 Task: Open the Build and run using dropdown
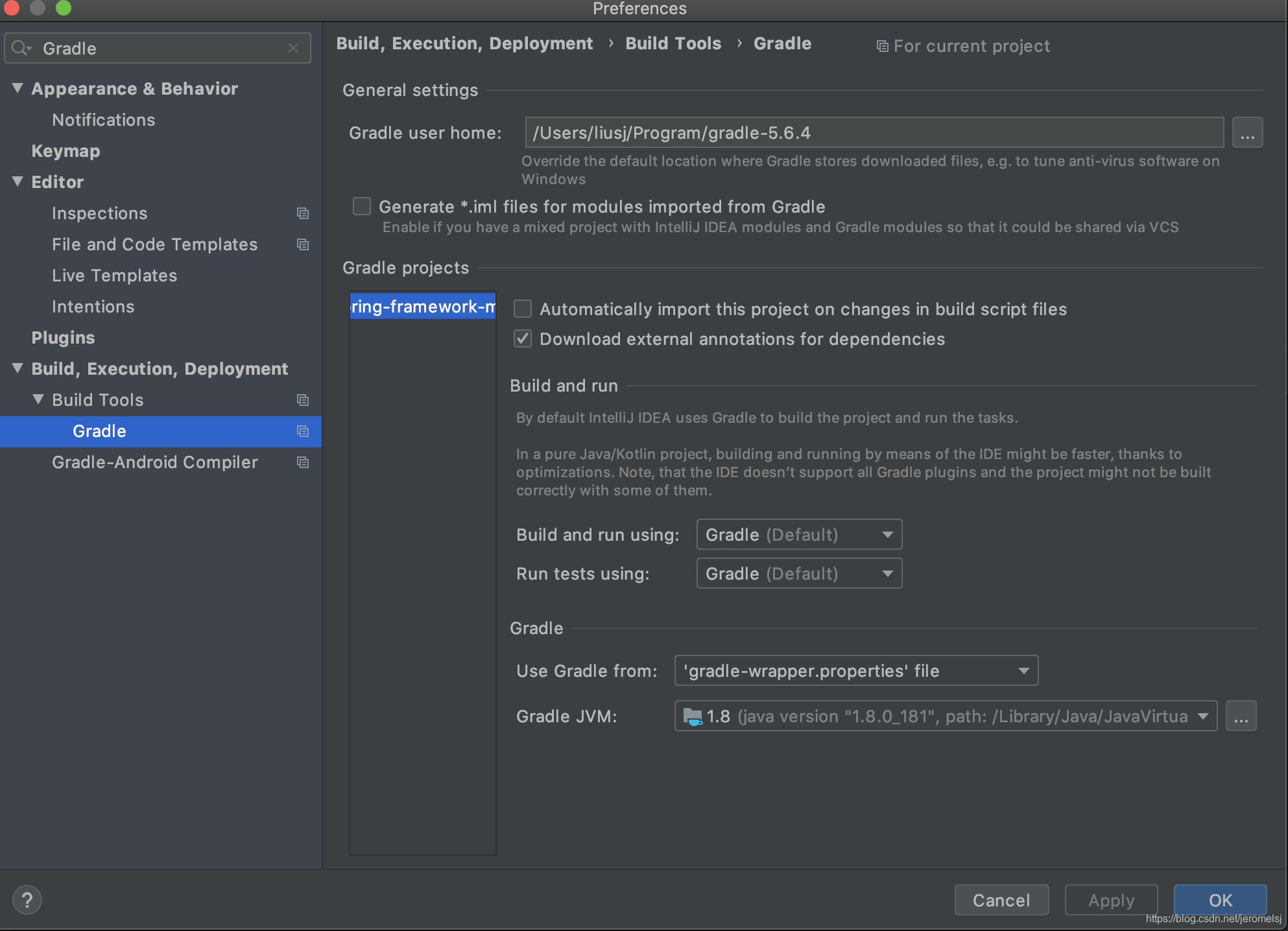click(x=799, y=535)
